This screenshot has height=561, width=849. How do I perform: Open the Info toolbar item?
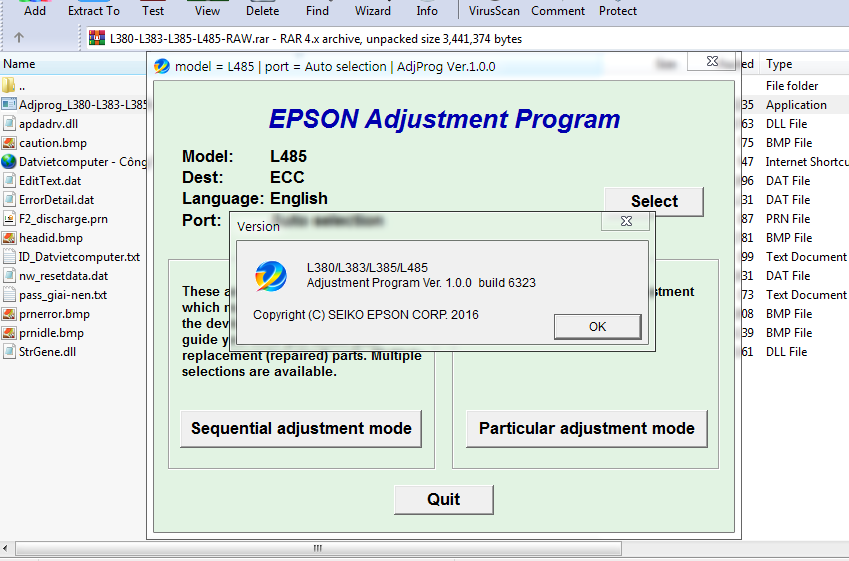pyautogui.click(x=427, y=10)
